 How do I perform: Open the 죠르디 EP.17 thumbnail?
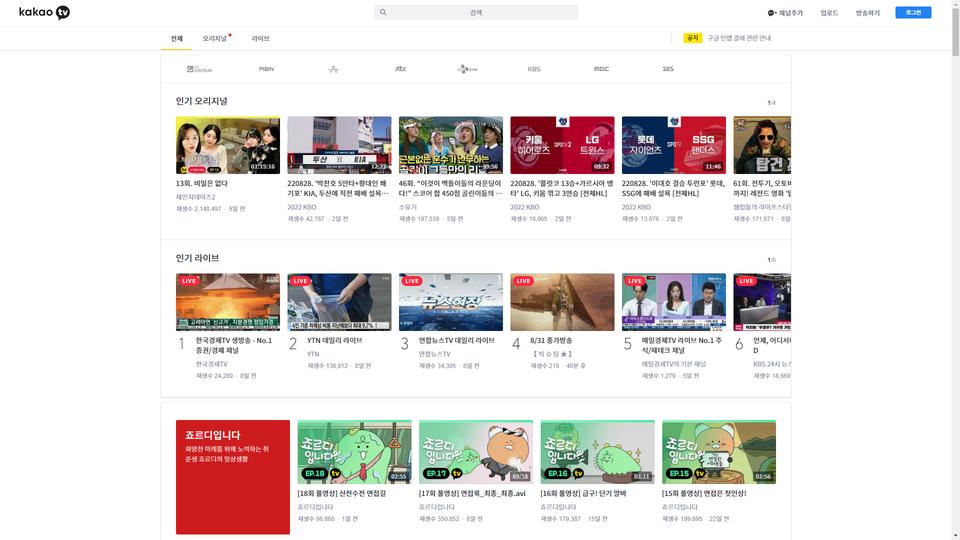(476, 452)
